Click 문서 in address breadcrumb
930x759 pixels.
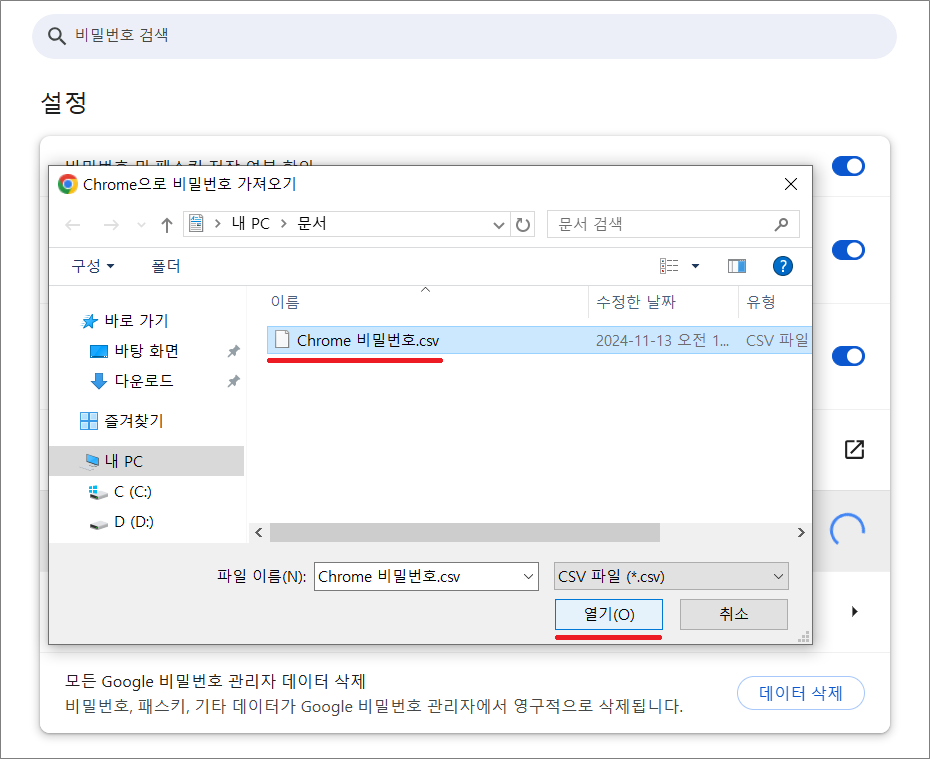(312, 224)
